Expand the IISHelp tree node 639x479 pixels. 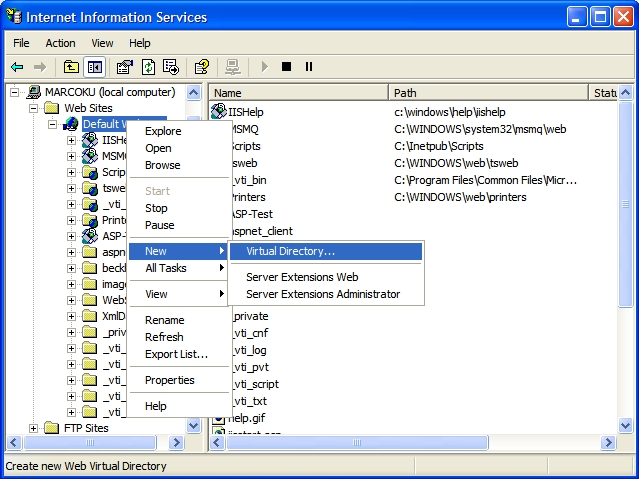coord(71,140)
